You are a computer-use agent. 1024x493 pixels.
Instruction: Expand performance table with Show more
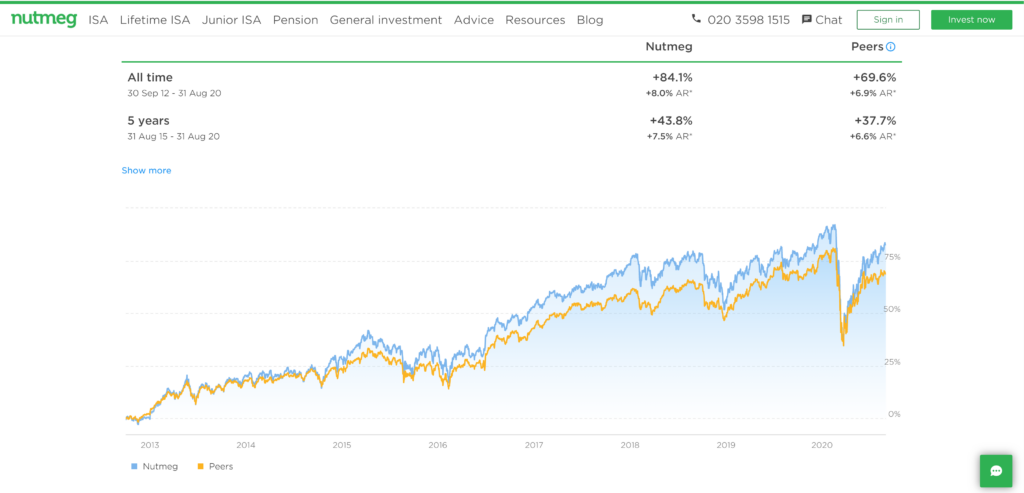coord(146,170)
